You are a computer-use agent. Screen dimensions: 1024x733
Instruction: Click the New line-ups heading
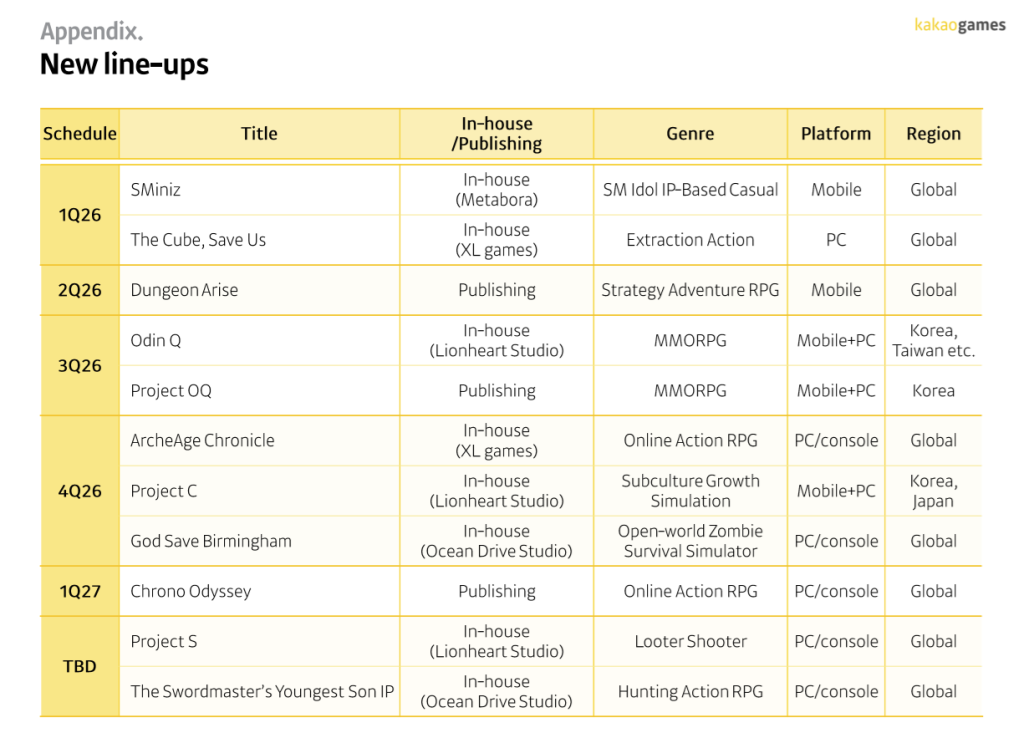point(124,65)
